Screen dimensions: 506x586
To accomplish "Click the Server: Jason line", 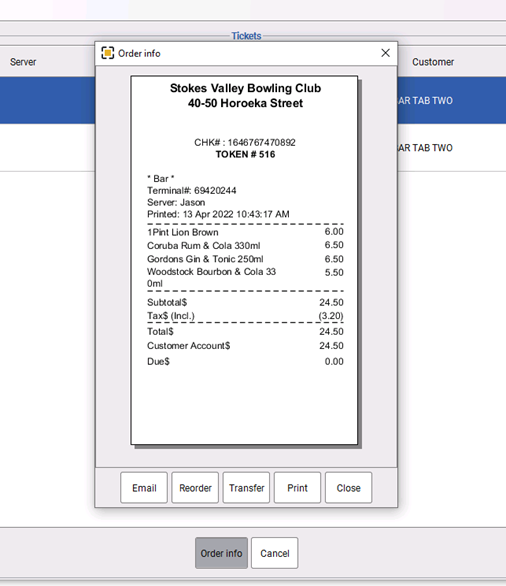I will click(176, 203).
